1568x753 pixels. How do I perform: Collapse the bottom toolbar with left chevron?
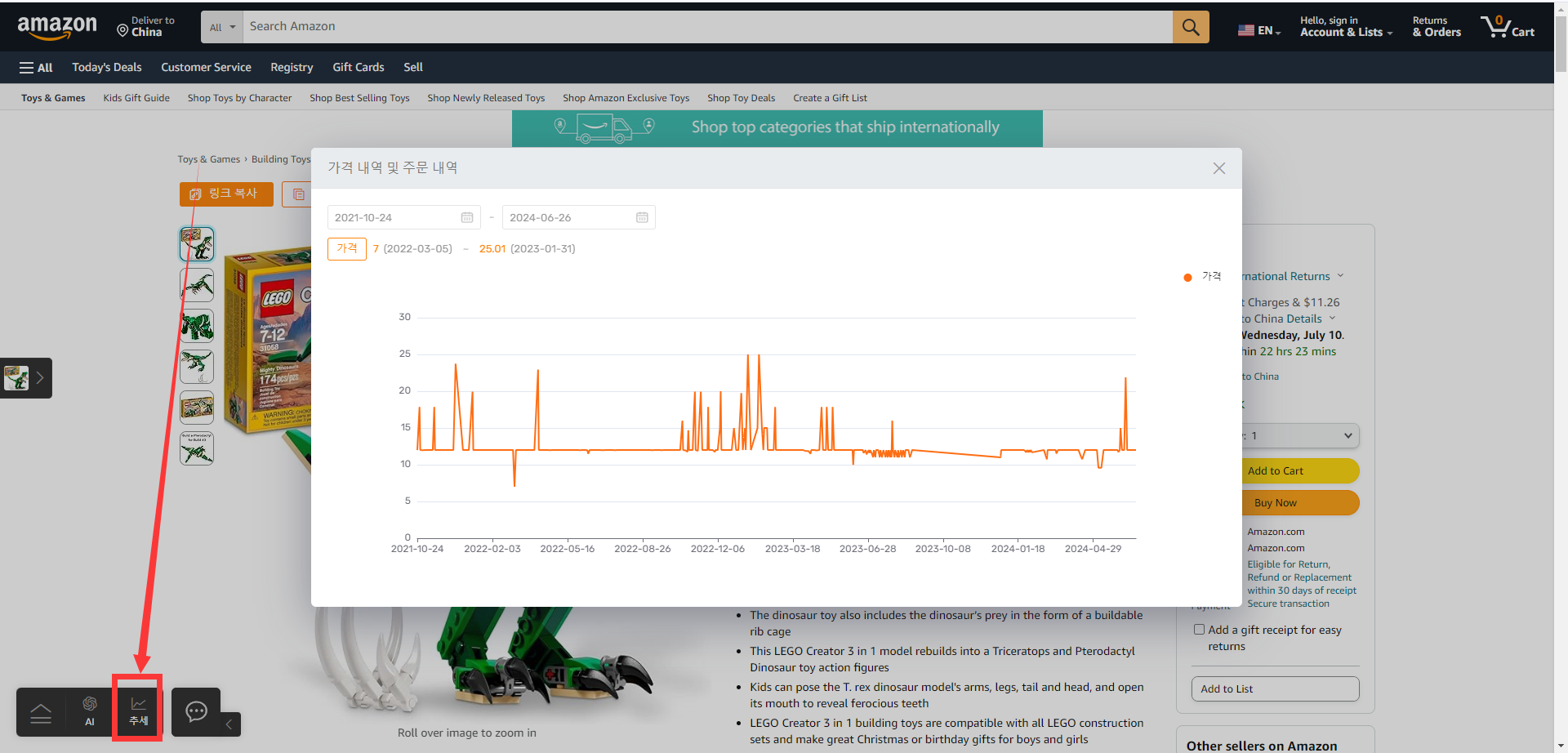click(x=229, y=724)
